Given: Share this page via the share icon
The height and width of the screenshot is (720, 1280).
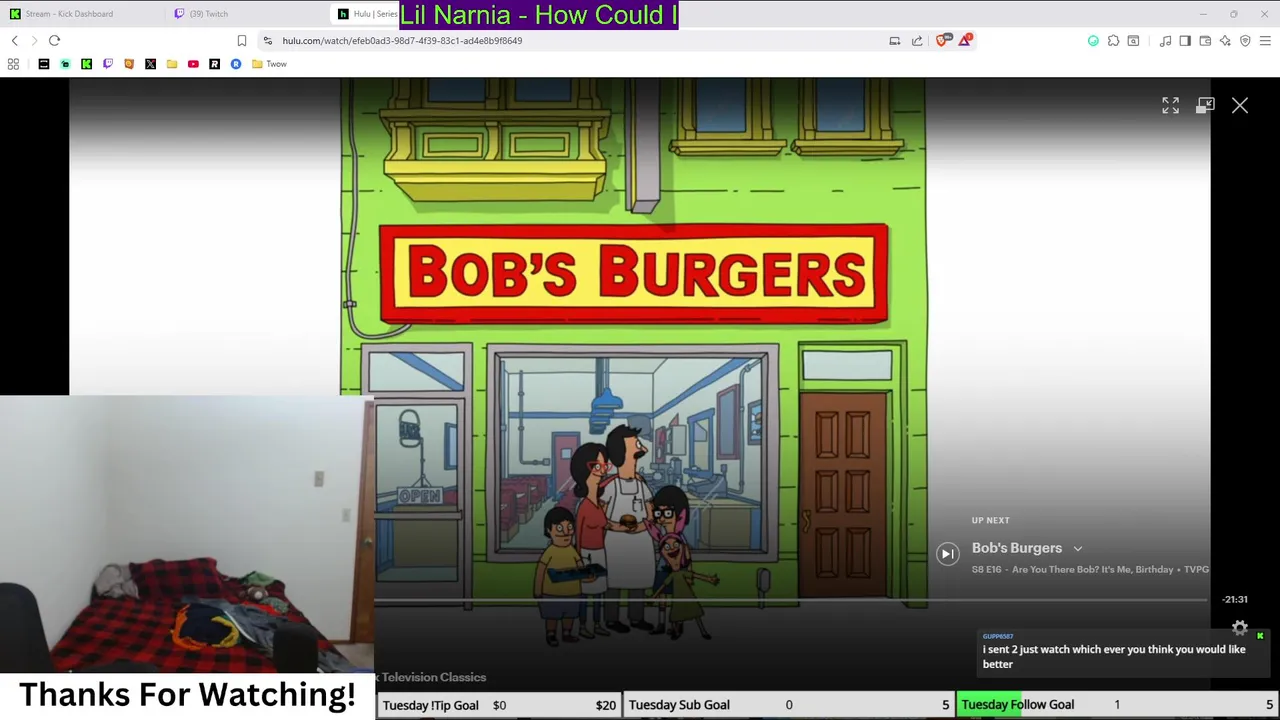Looking at the screenshot, I should click(917, 41).
